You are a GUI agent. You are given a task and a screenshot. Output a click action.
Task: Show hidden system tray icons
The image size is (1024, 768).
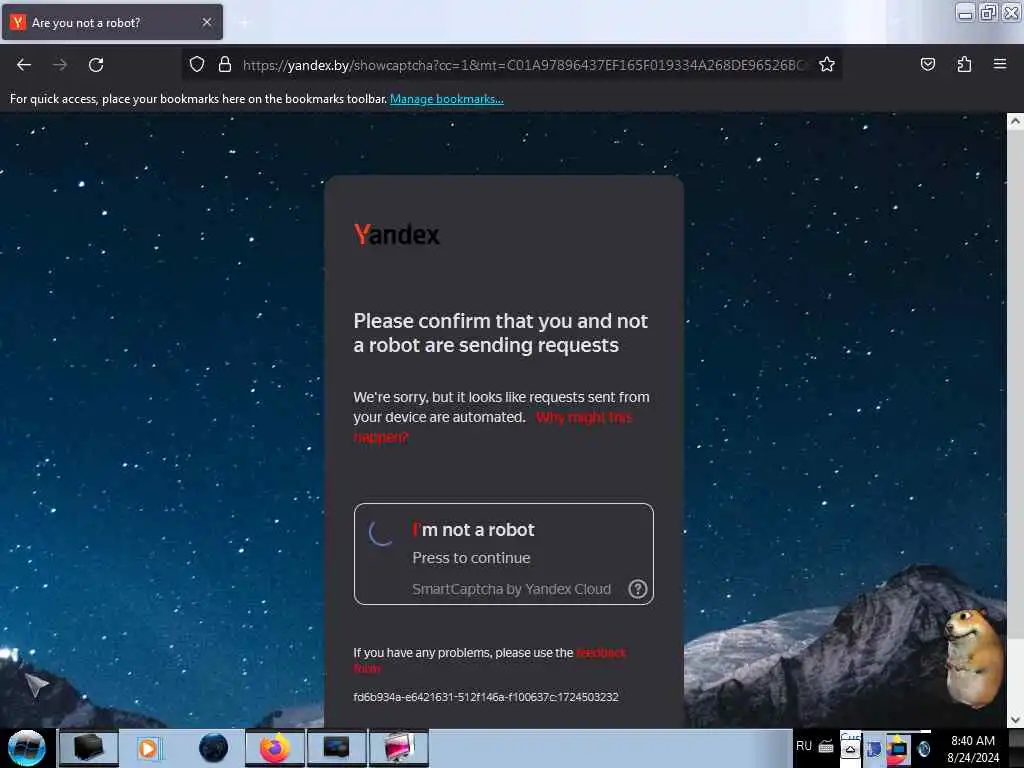point(850,748)
